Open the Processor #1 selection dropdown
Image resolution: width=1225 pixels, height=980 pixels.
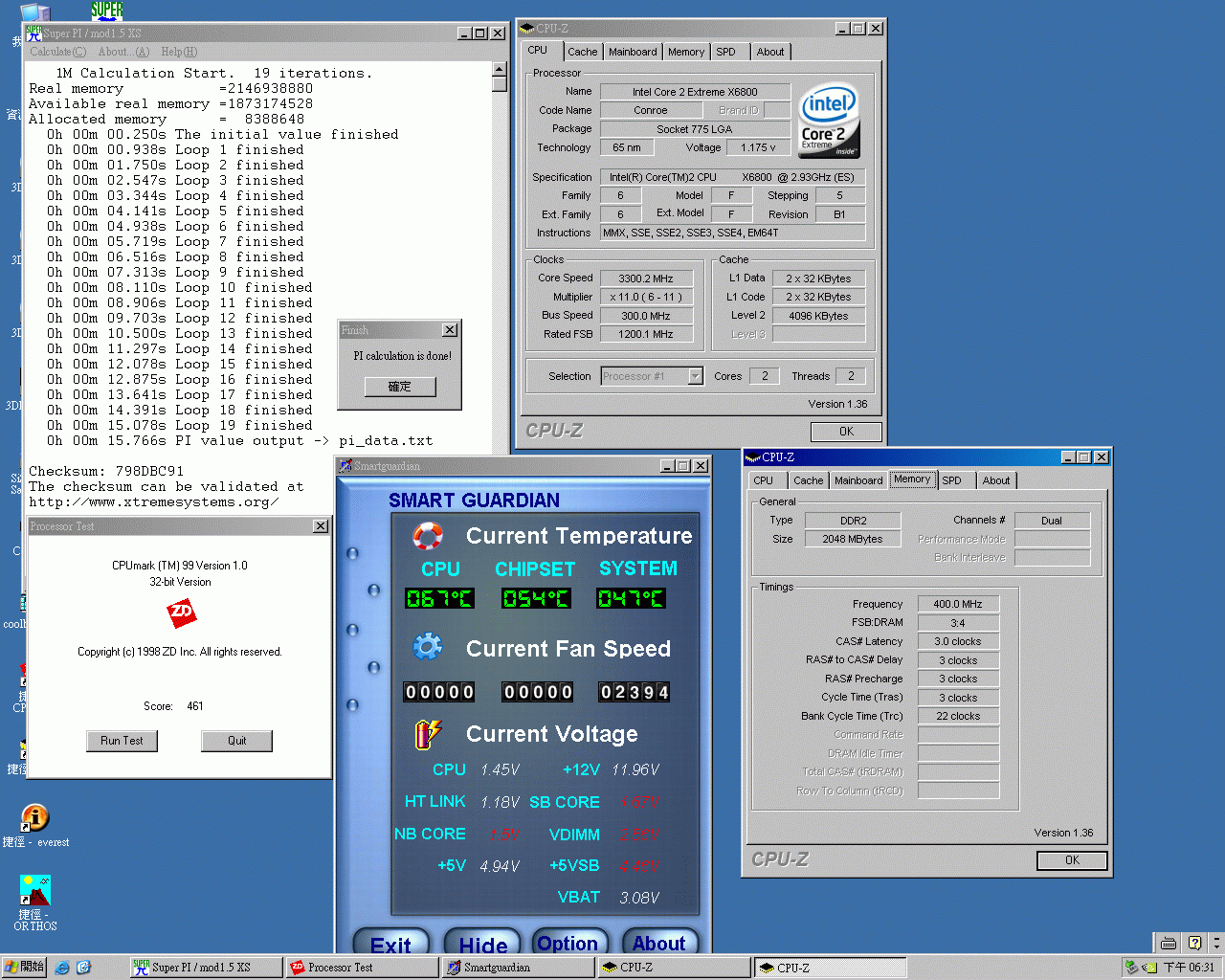click(x=696, y=376)
